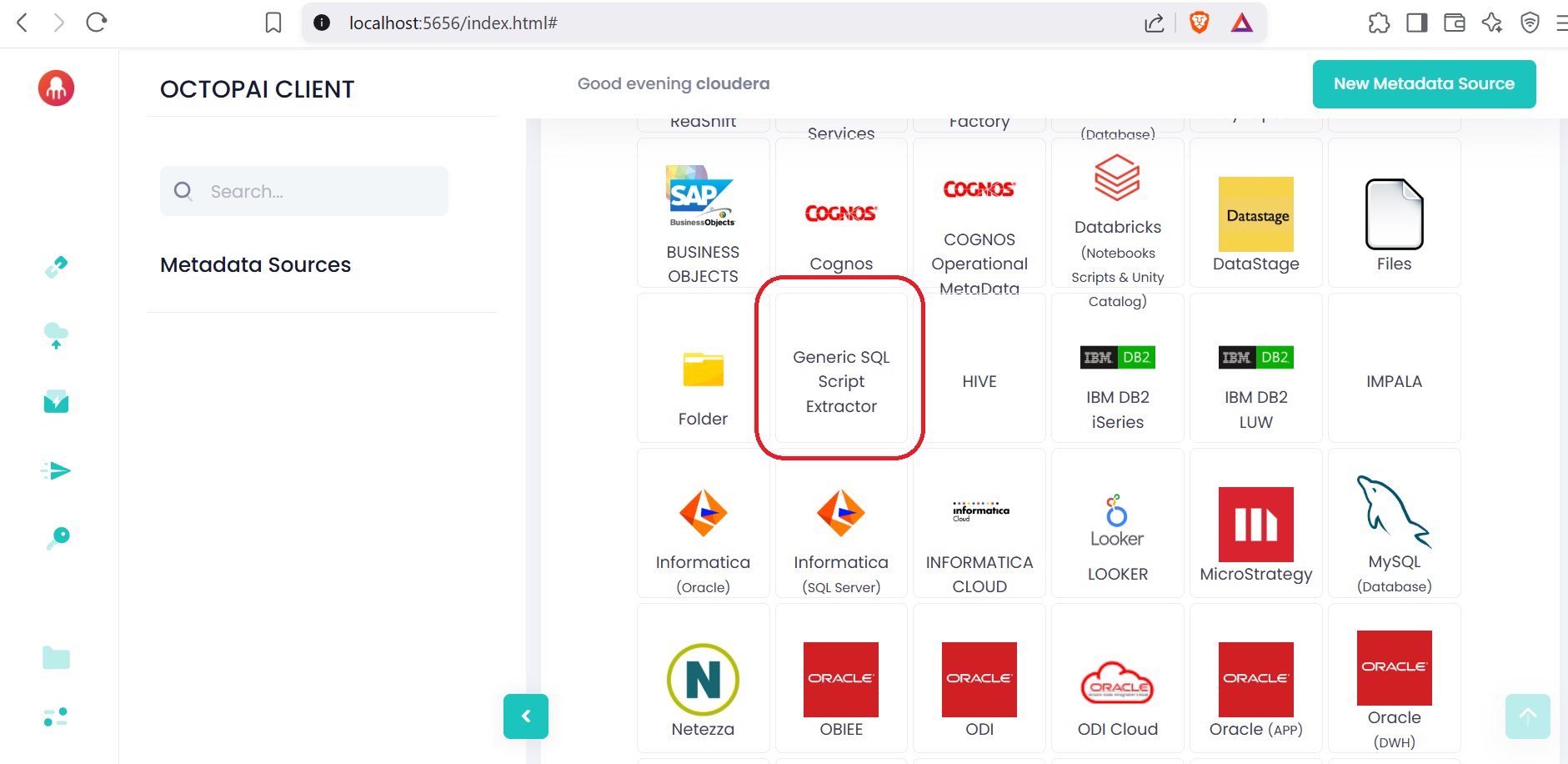Open the browser sidebar panel toggle
This screenshot has height=764, width=1568.
(x=1416, y=23)
